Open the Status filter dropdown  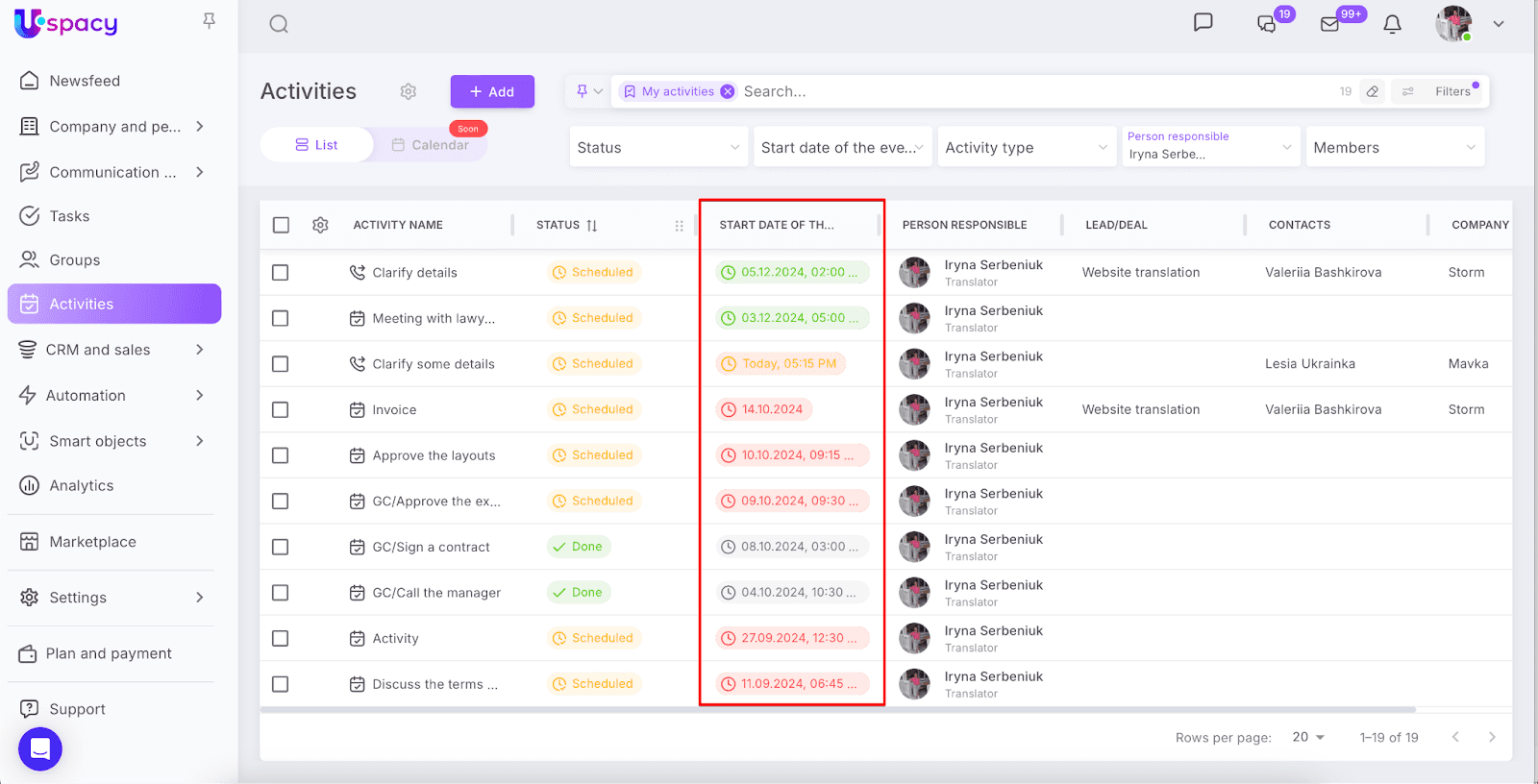click(658, 147)
